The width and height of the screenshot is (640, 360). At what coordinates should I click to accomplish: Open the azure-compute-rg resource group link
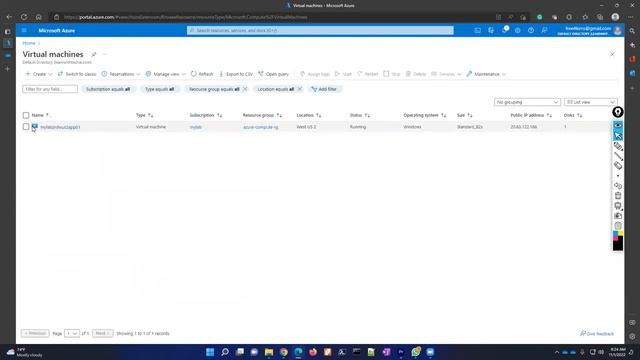260,127
